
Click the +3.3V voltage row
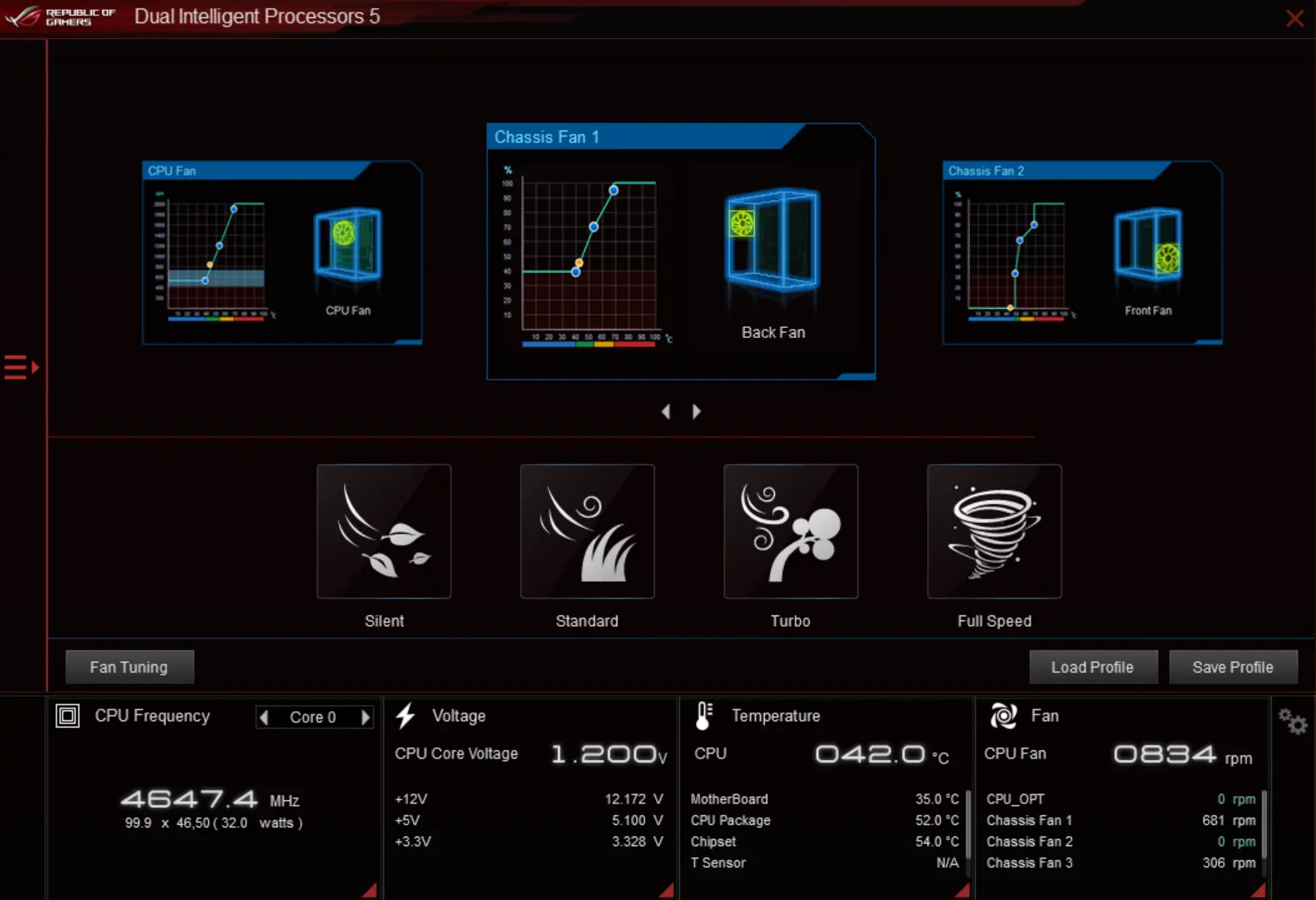(529, 842)
